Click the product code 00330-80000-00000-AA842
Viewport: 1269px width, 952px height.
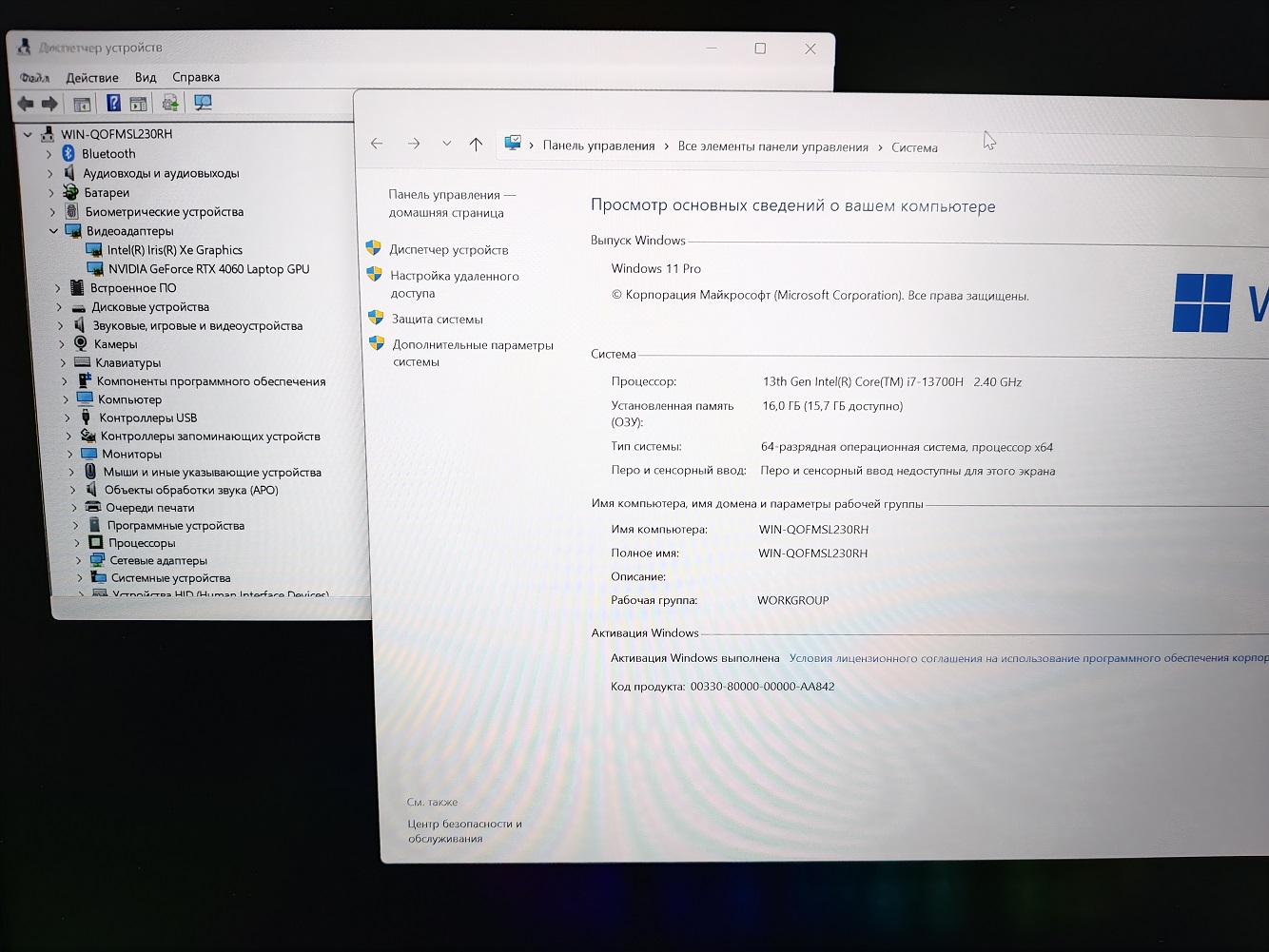[763, 686]
